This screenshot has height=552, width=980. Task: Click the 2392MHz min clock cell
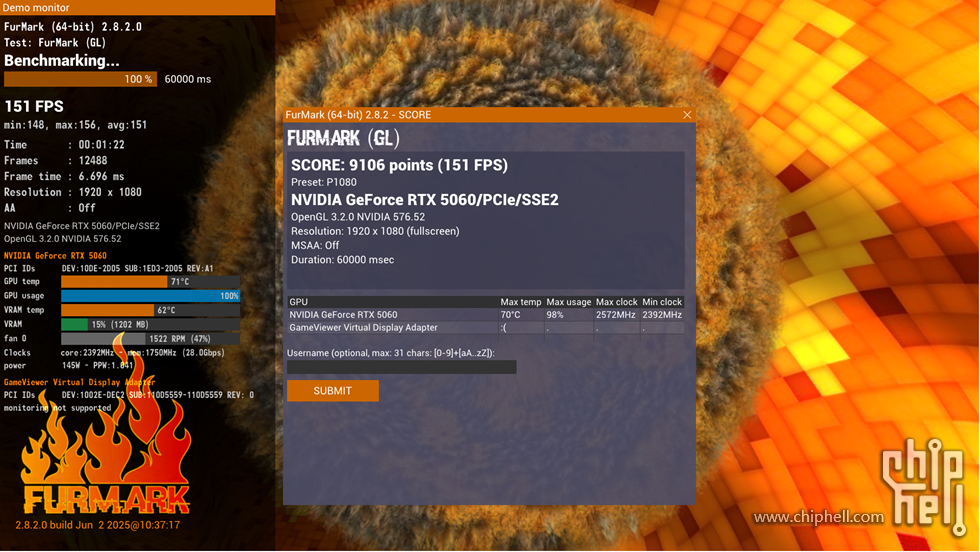[x=662, y=315]
